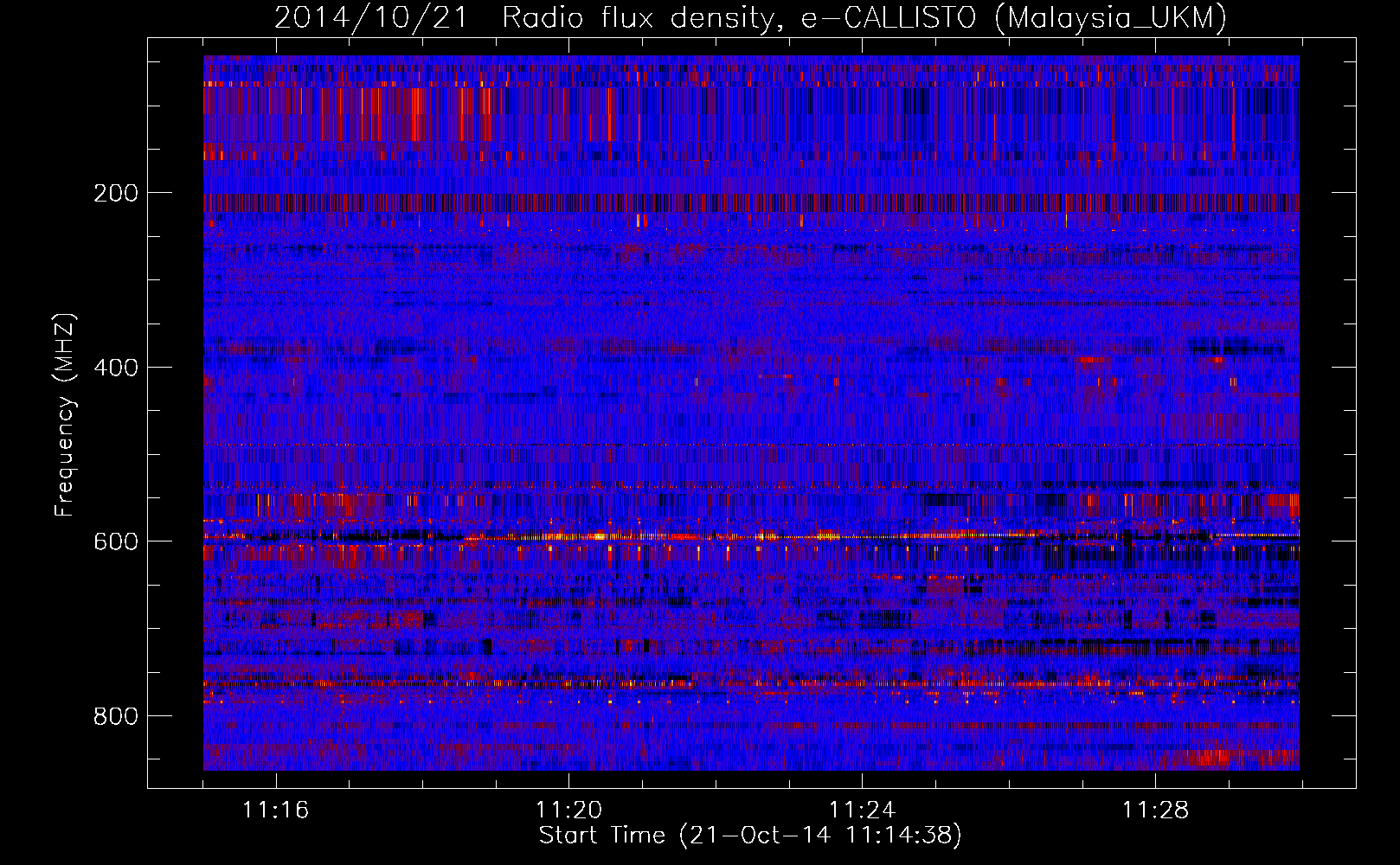Click the date '2014/10/21' in the title
The image size is (1400, 865).
(x=371, y=17)
